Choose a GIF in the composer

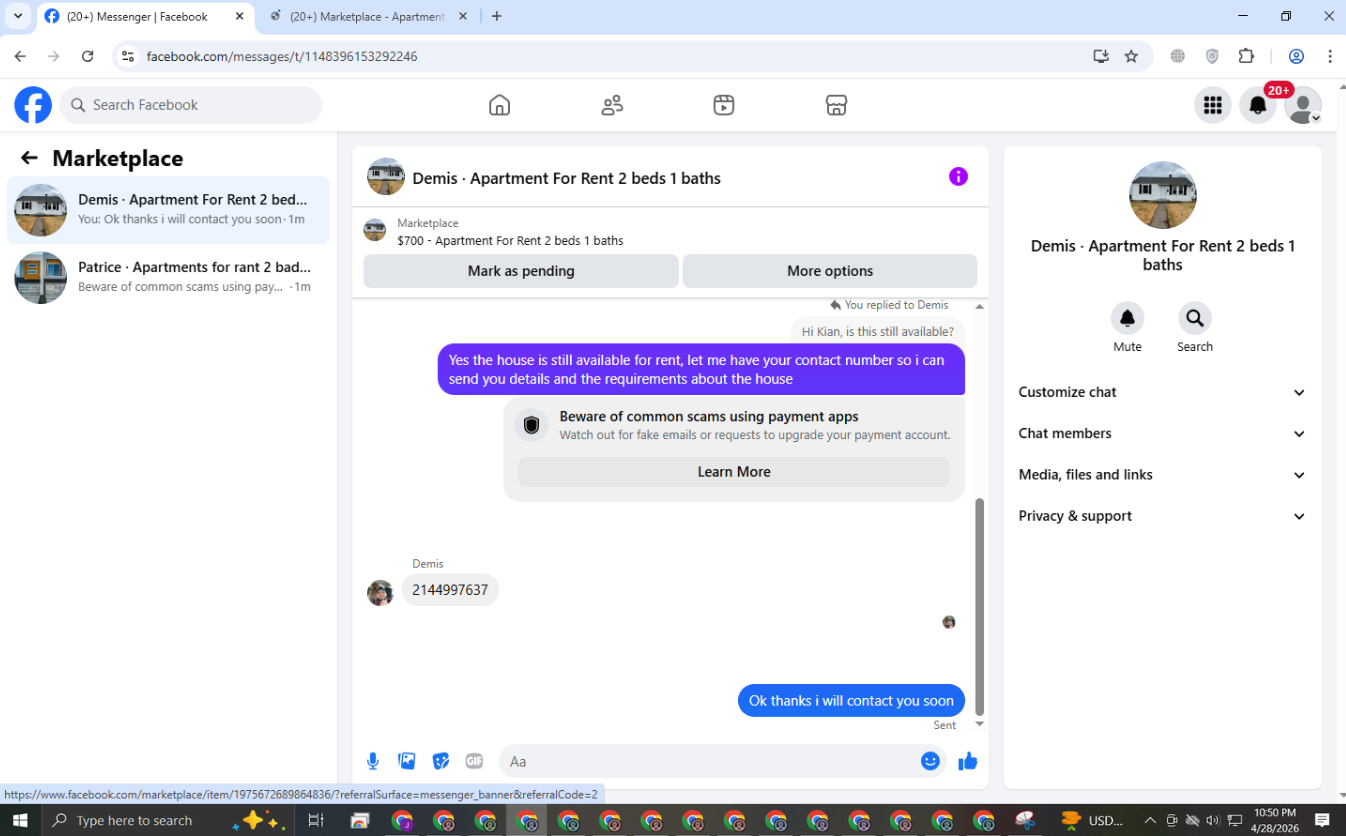tap(474, 761)
